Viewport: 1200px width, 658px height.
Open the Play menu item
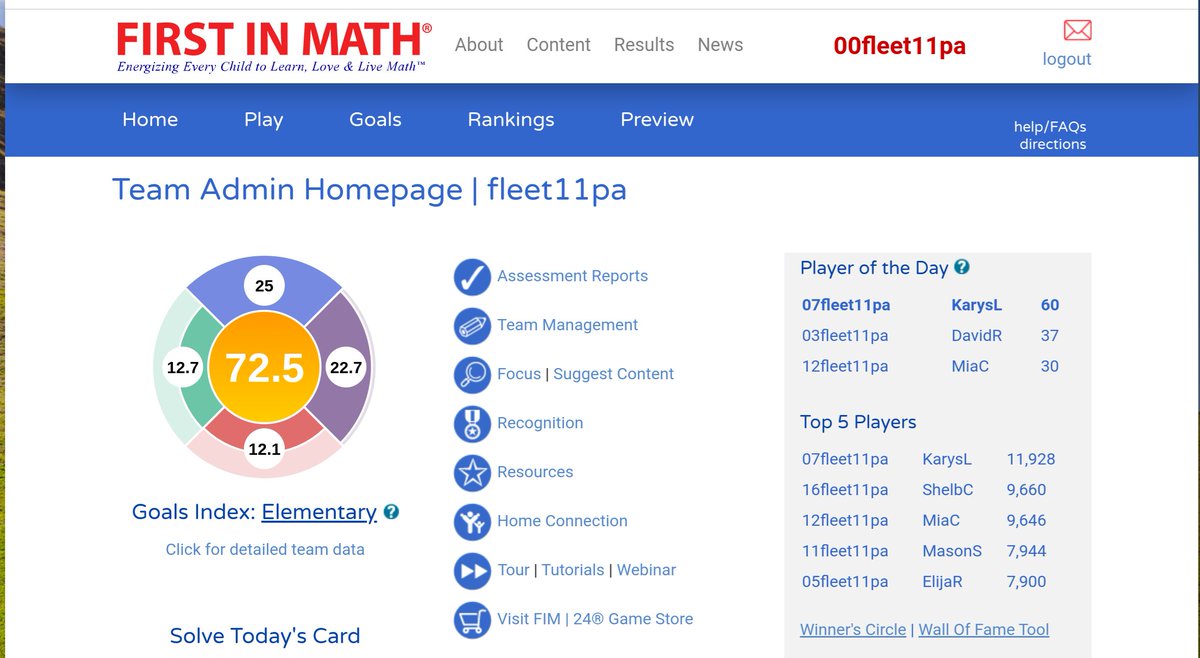coord(263,119)
